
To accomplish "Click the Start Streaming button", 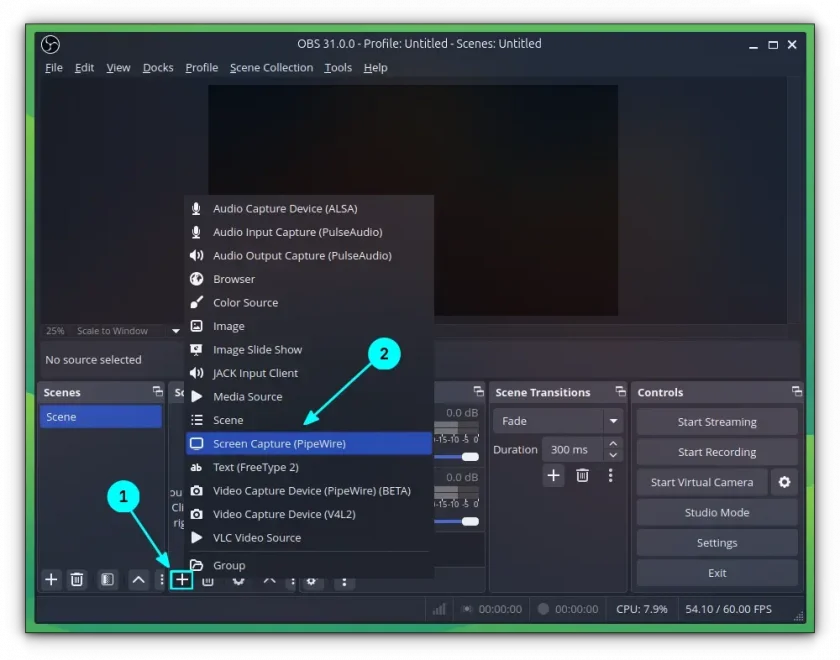I will pos(717,422).
